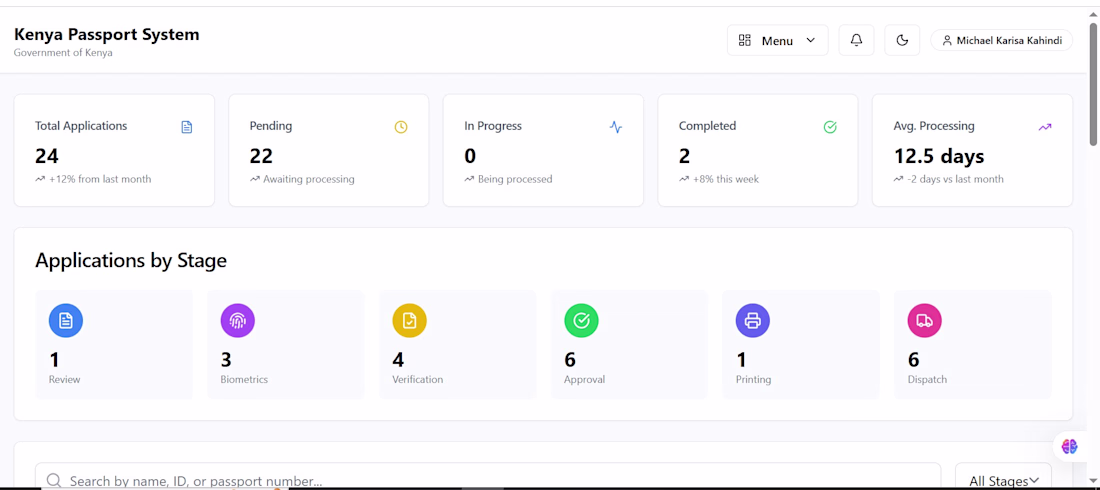Click the +8% this week text
This screenshot has width=1100, height=490.
725,179
